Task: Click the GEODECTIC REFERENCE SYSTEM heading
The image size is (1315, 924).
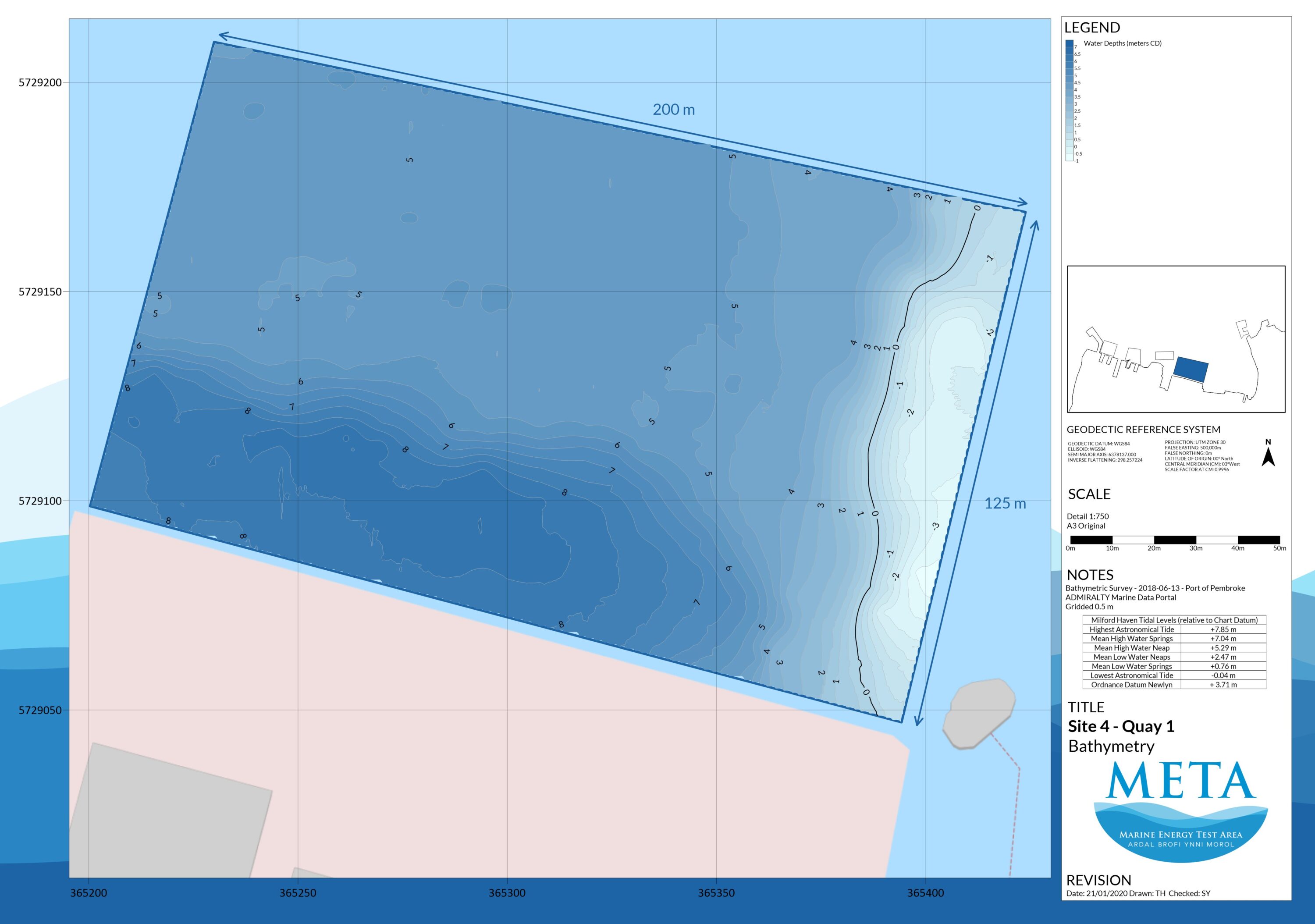Action: click(x=1143, y=429)
